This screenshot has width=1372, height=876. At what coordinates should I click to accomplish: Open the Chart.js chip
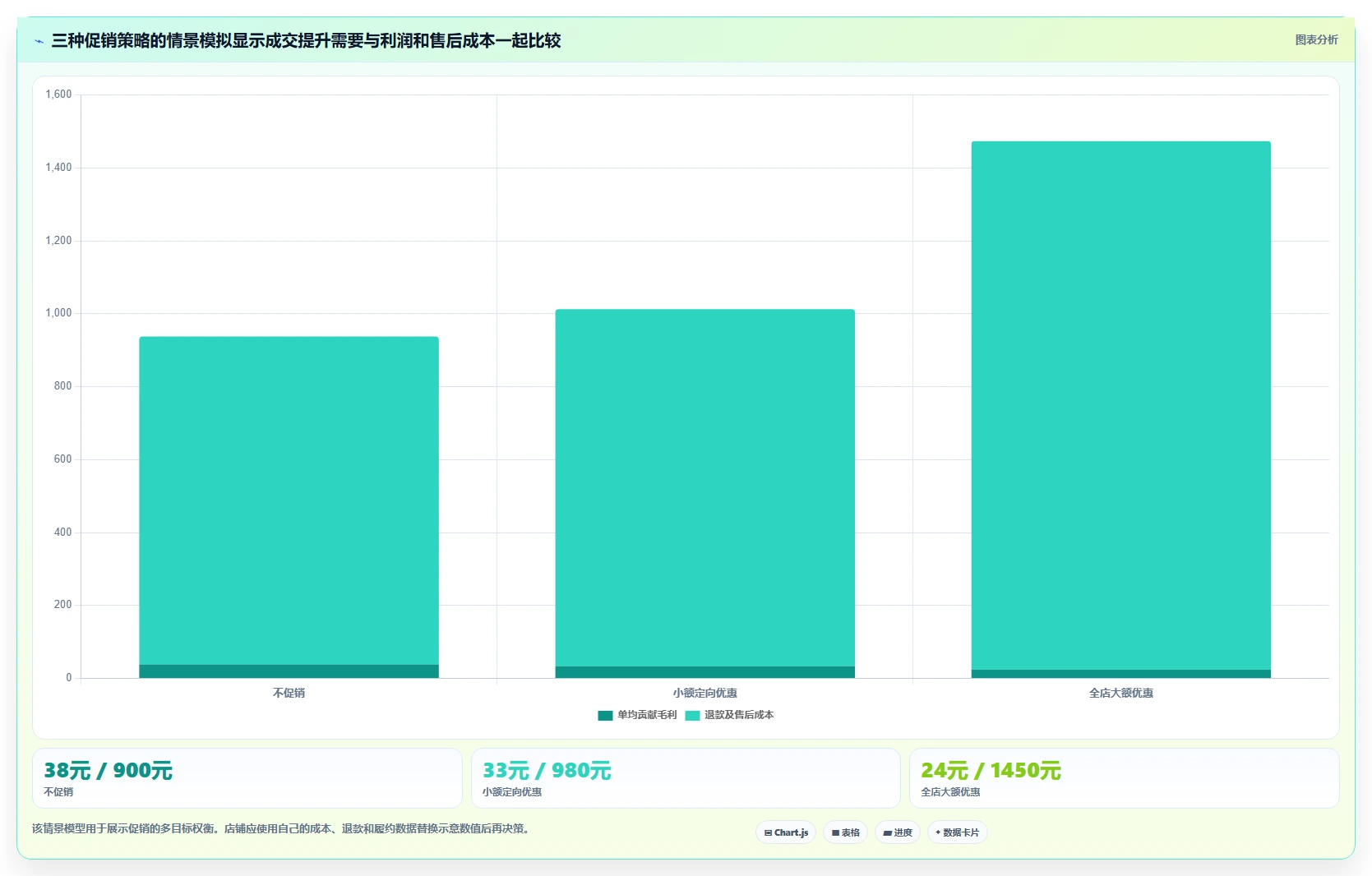tap(786, 832)
